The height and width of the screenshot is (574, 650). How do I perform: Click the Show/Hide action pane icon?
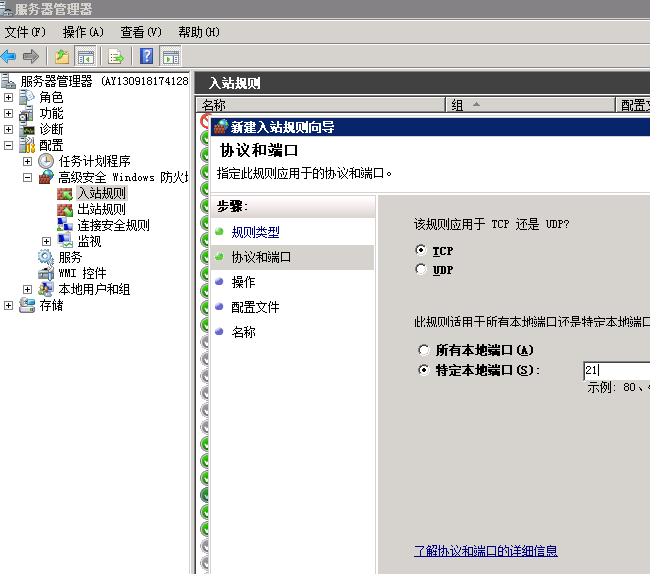(x=171, y=56)
